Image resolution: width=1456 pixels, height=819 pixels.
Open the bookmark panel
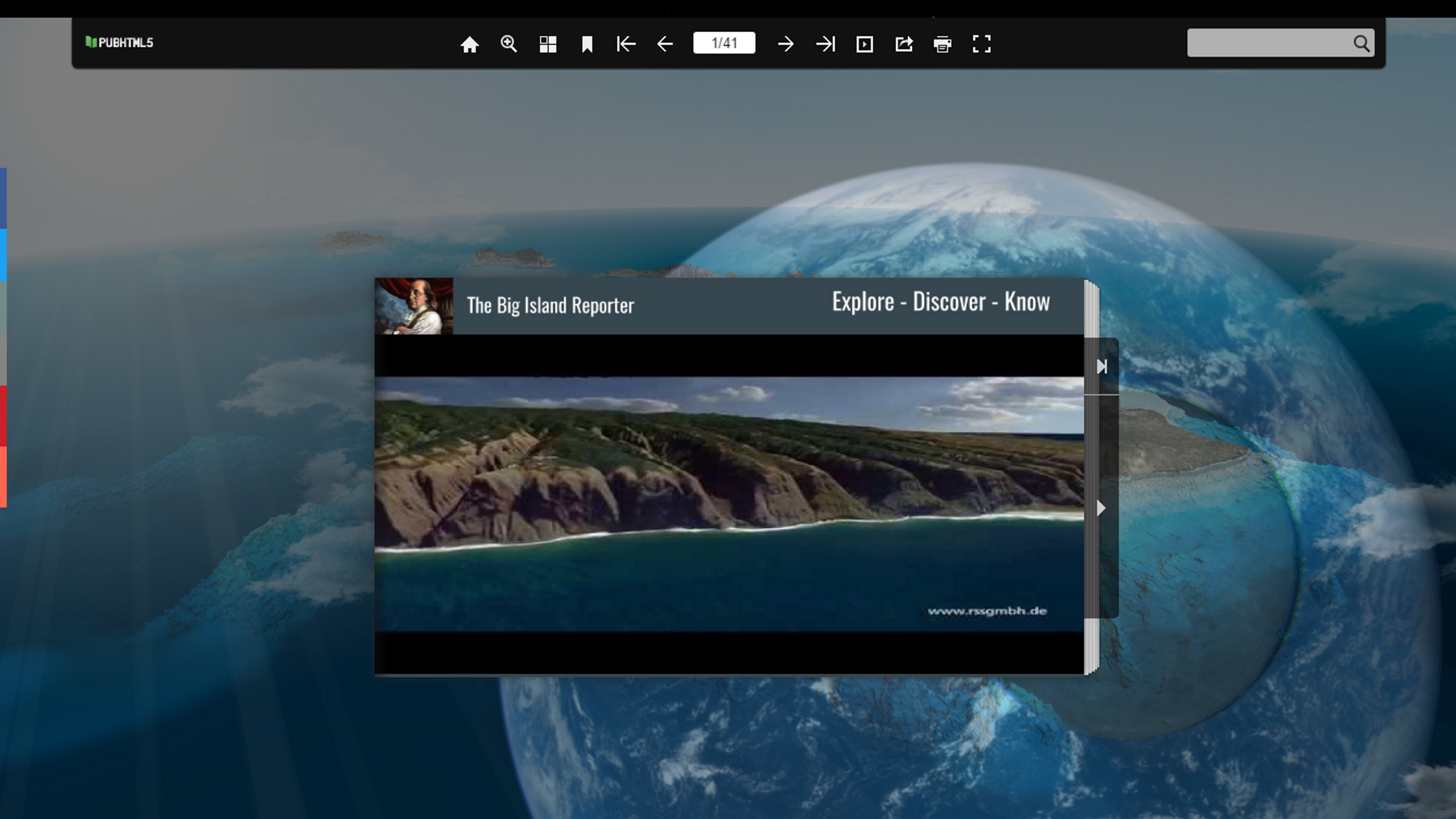coord(587,44)
